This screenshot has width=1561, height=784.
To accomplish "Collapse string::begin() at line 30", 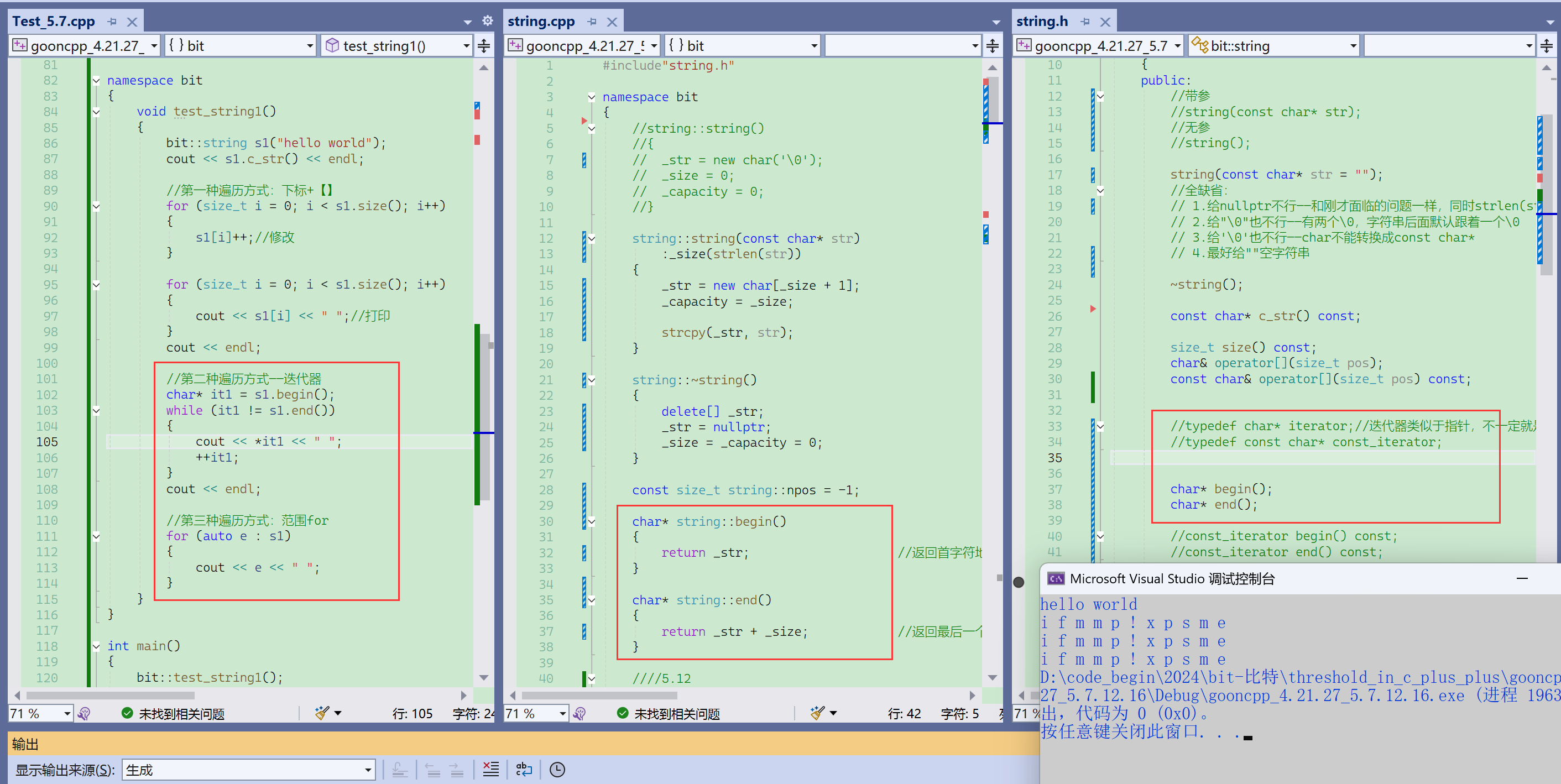I will [592, 522].
